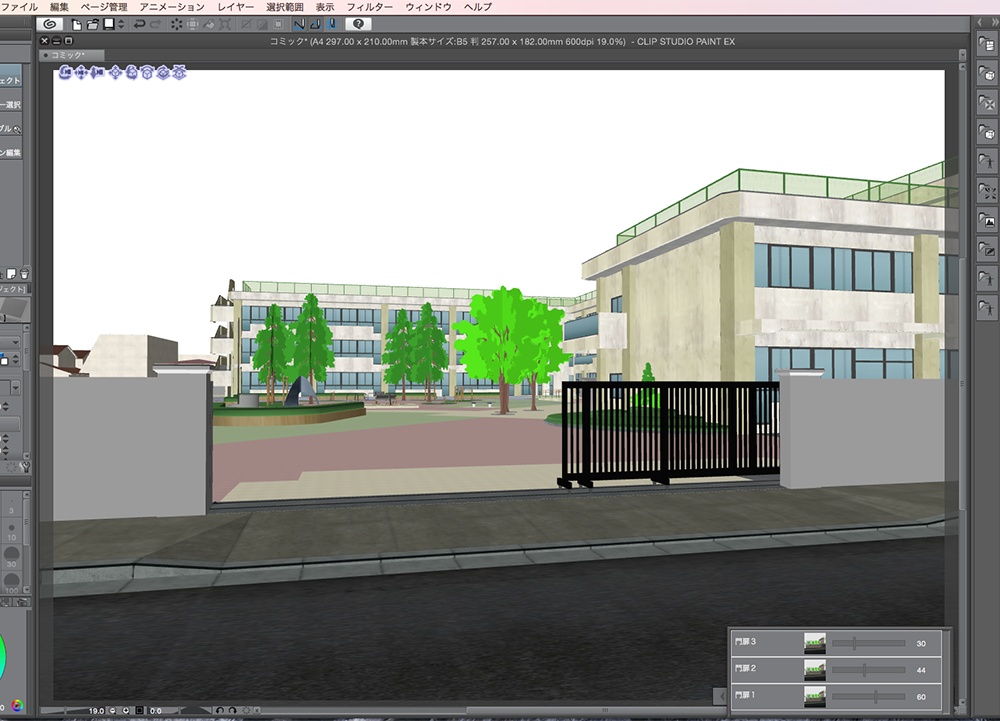
Task: Click the 門扉1 thumbnail
Action: point(814,697)
